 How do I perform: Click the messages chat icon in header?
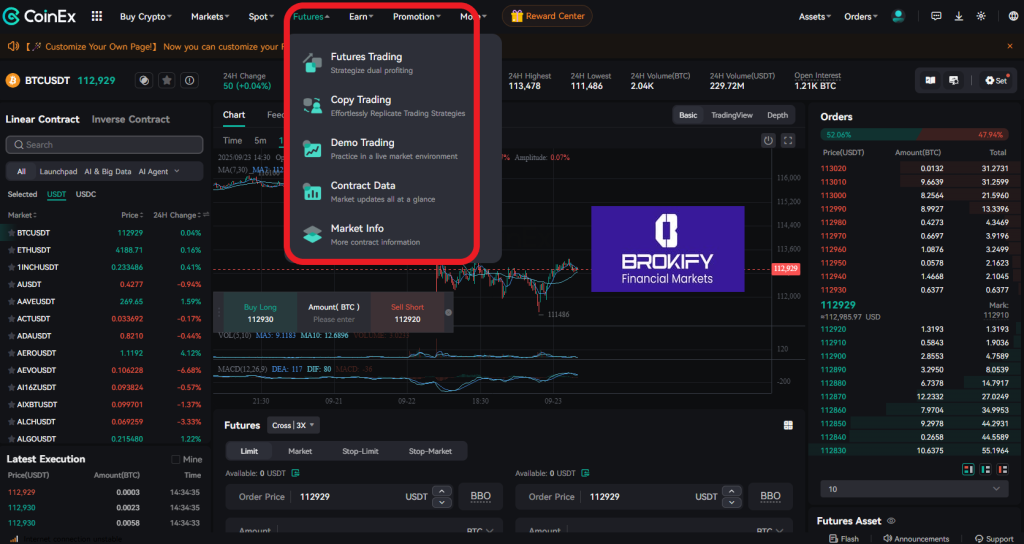click(x=936, y=16)
